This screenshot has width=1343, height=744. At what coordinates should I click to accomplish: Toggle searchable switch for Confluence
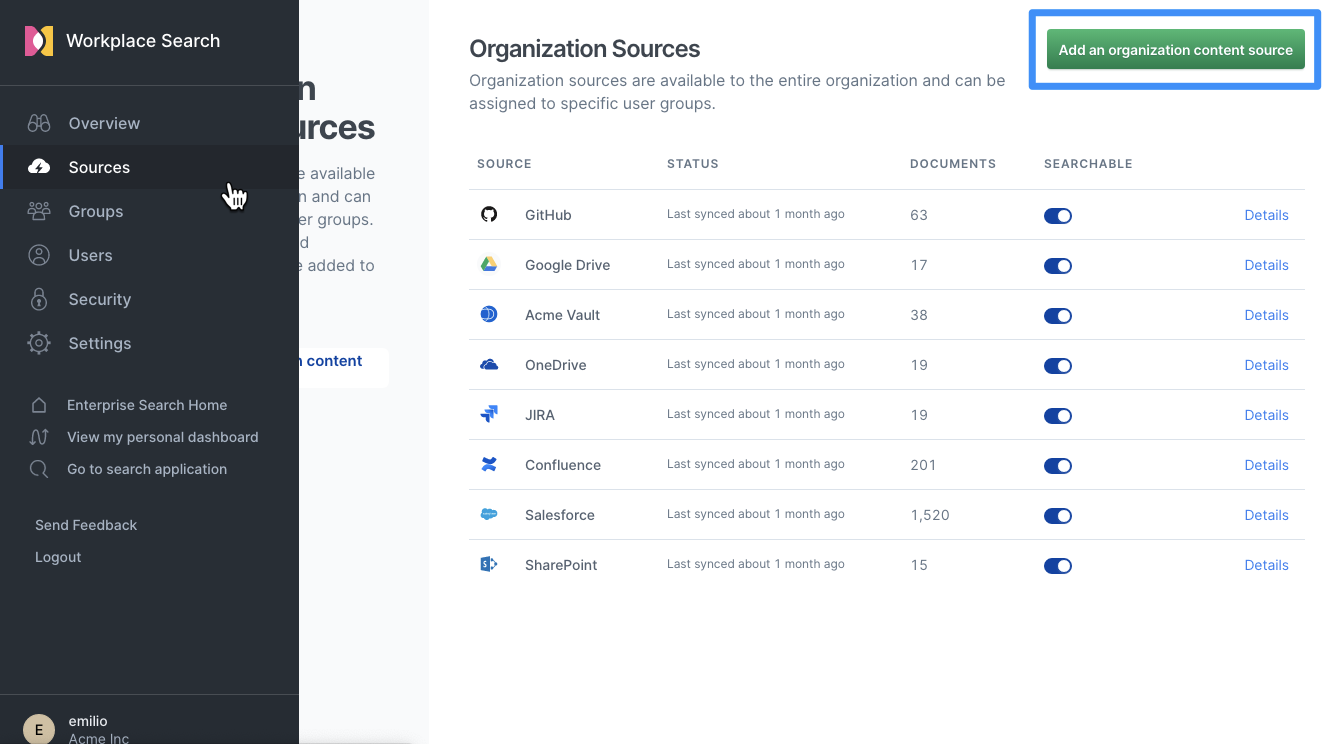(1058, 465)
